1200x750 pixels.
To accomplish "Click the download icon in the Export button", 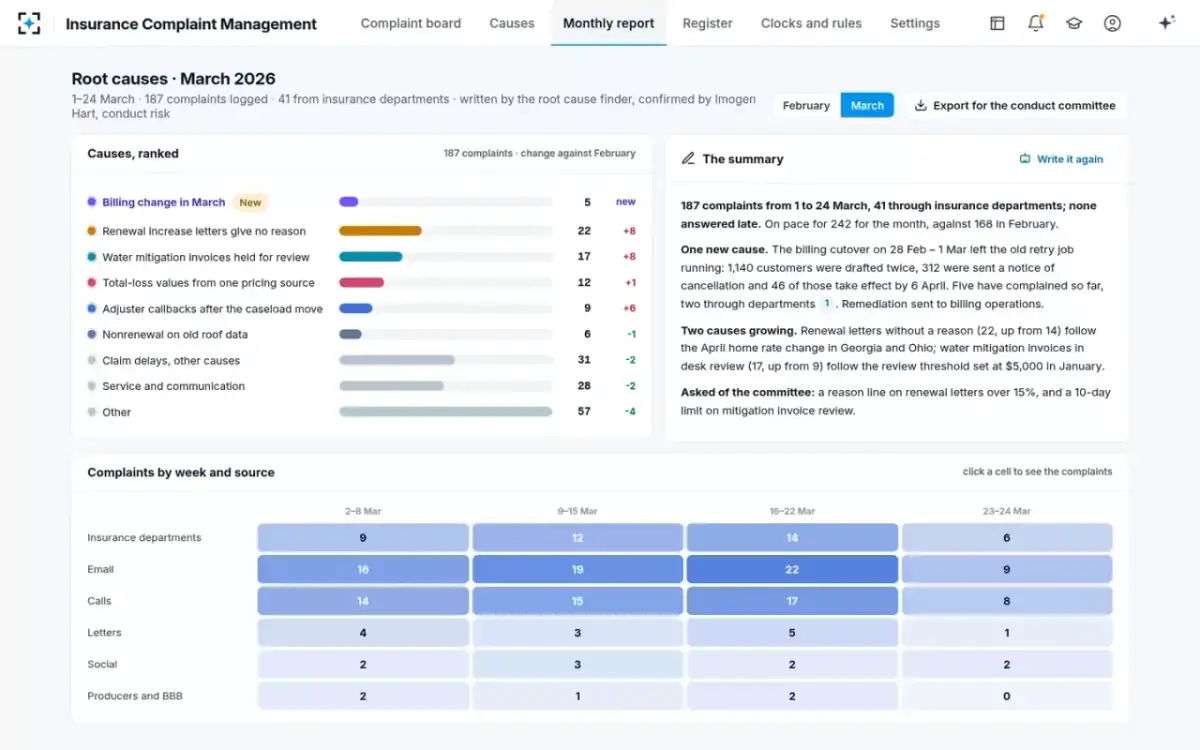I will click(920, 105).
